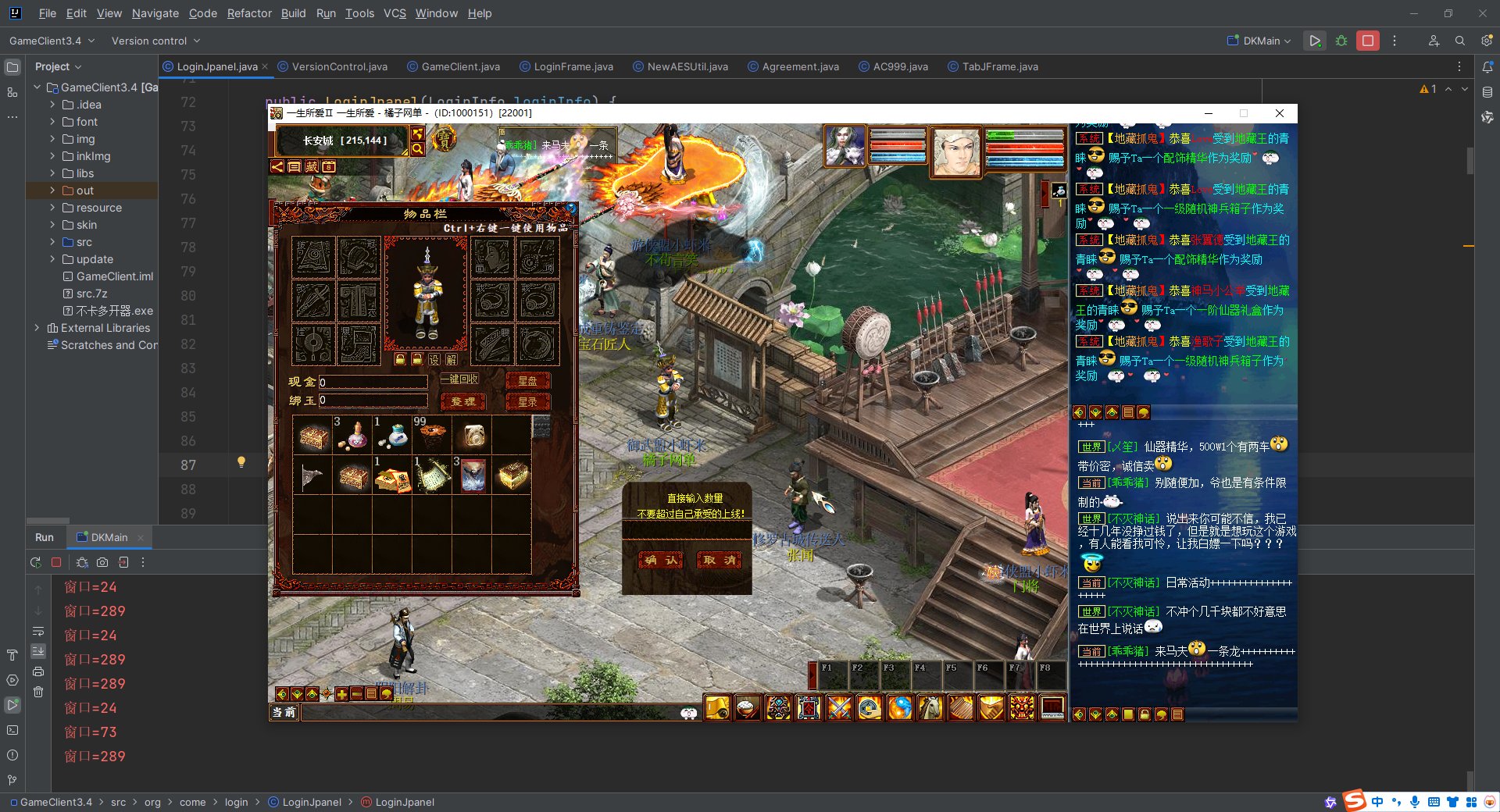Expand the resource folder node
This screenshot has width=1500, height=812.
coord(52,208)
